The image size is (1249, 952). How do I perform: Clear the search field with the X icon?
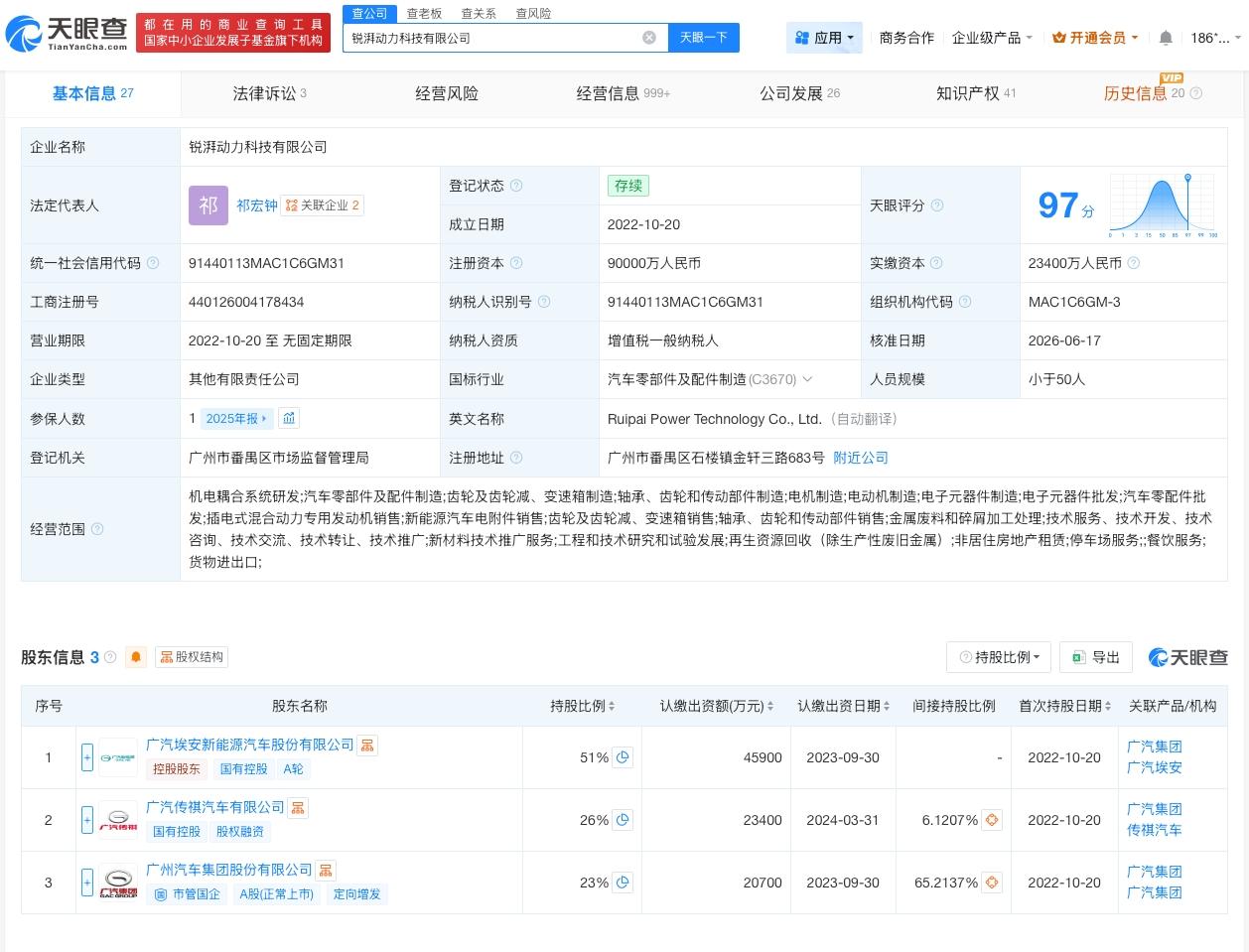point(649,38)
